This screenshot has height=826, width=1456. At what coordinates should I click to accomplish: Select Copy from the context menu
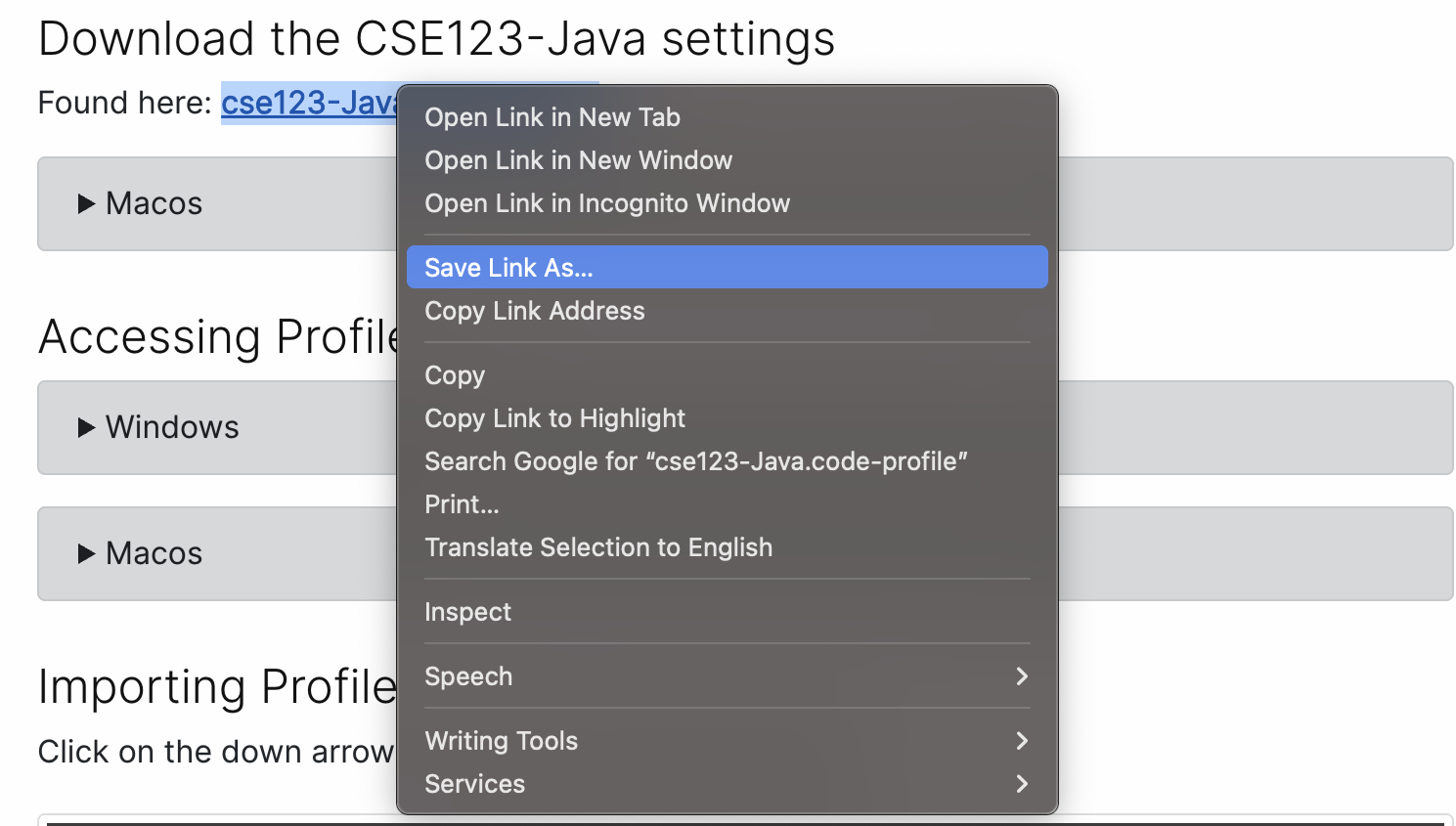[x=454, y=375]
